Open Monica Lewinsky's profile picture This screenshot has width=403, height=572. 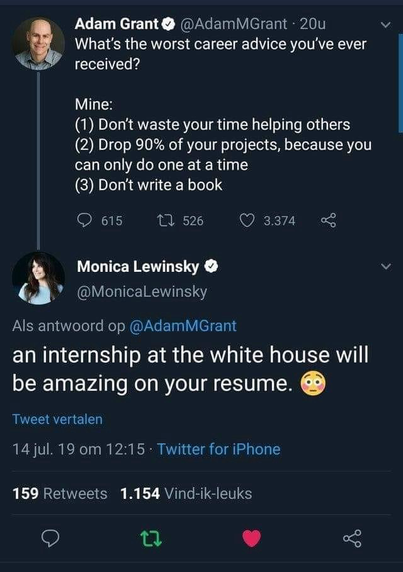pyautogui.click(x=38, y=278)
